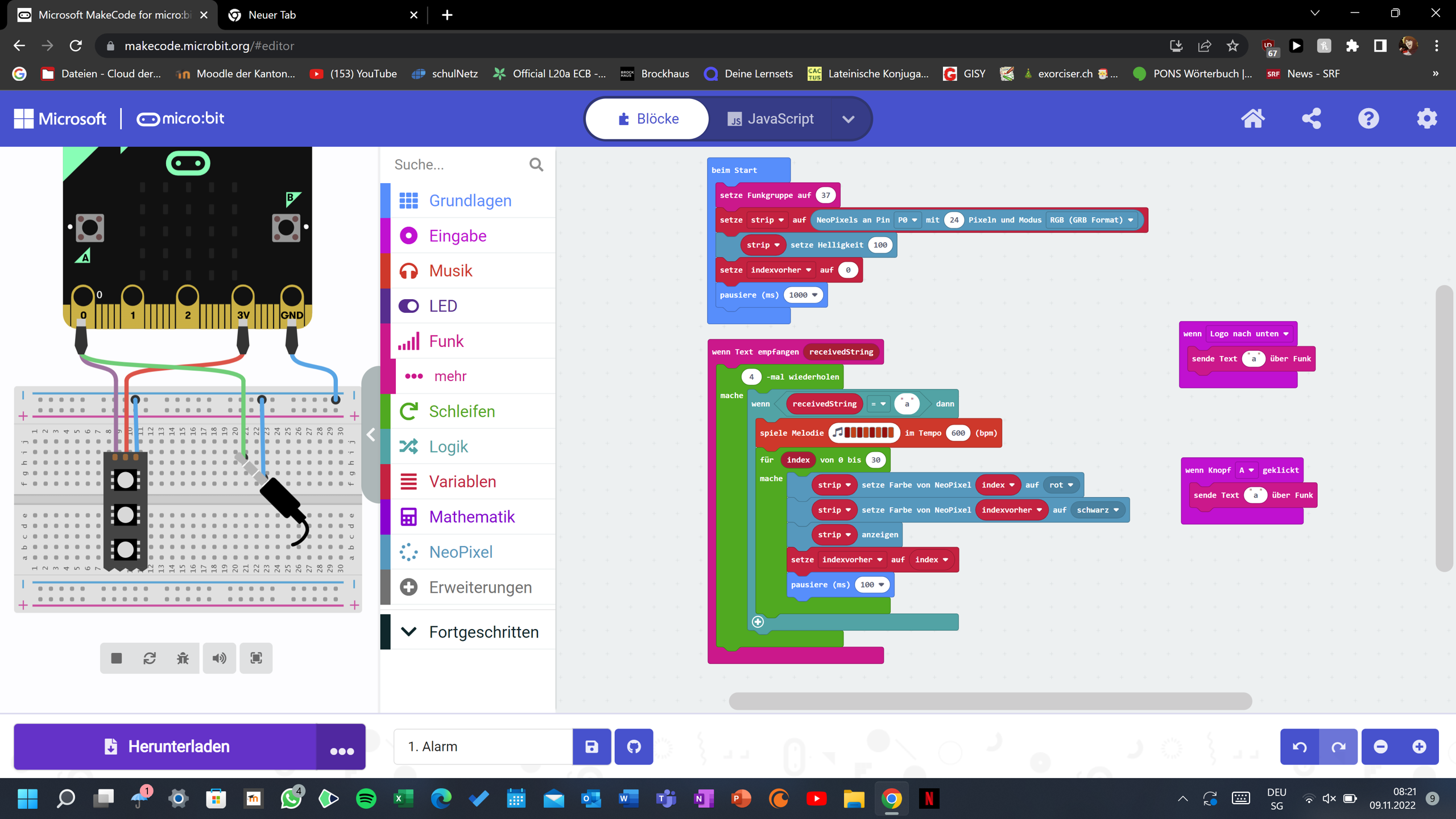
Task: Select the Musik category in the toolbox
Action: [x=450, y=270]
